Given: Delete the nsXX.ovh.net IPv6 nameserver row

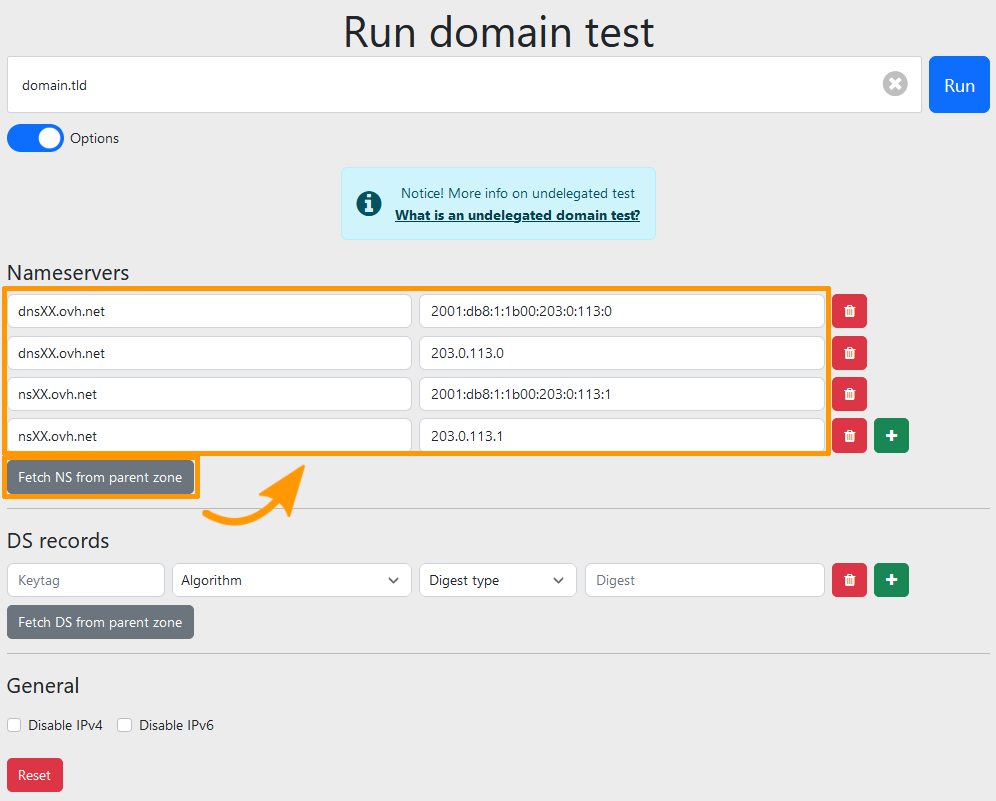Looking at the screenshot, I should [x=849, y=394].
